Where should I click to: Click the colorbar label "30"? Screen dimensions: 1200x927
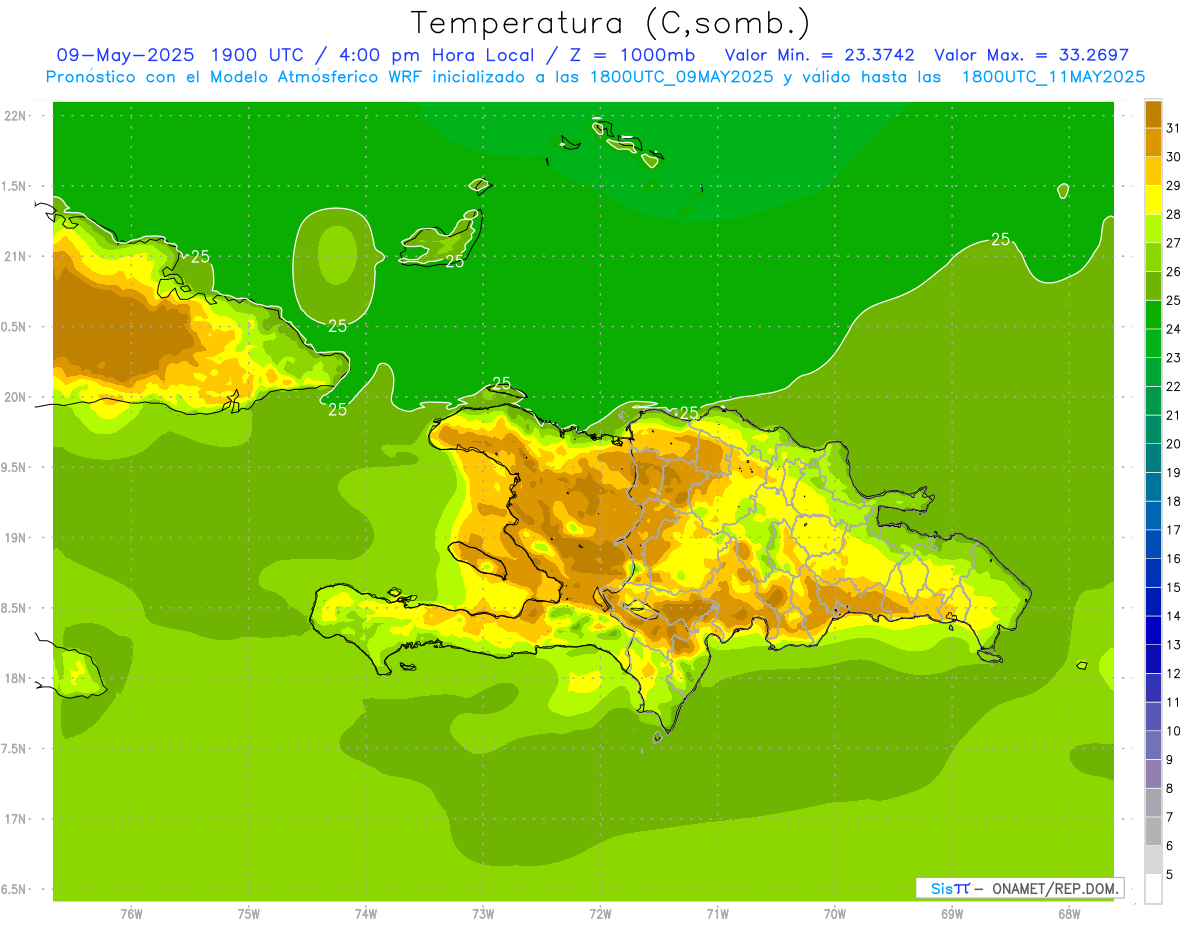click(1173, 157)
